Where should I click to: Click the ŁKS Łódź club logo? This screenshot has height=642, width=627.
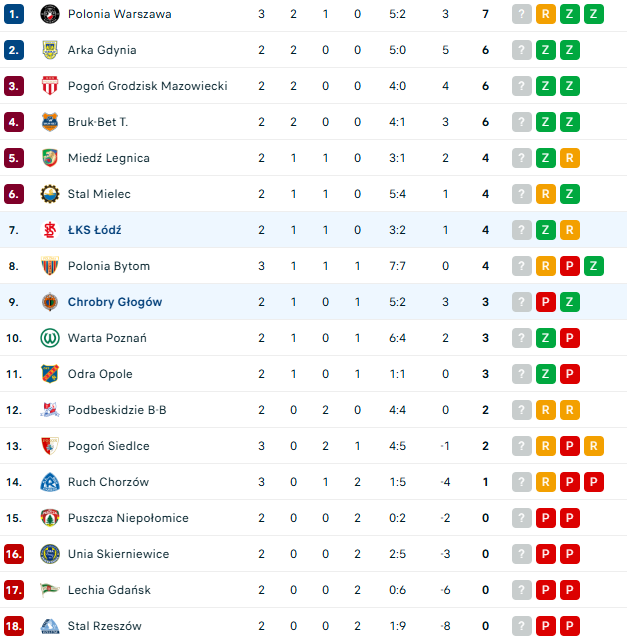click(x=50, y=230)
